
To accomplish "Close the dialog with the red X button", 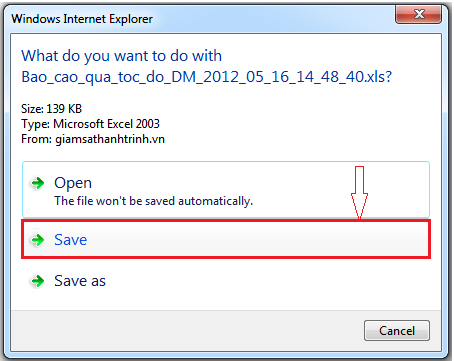I will (x=418, y=14).
